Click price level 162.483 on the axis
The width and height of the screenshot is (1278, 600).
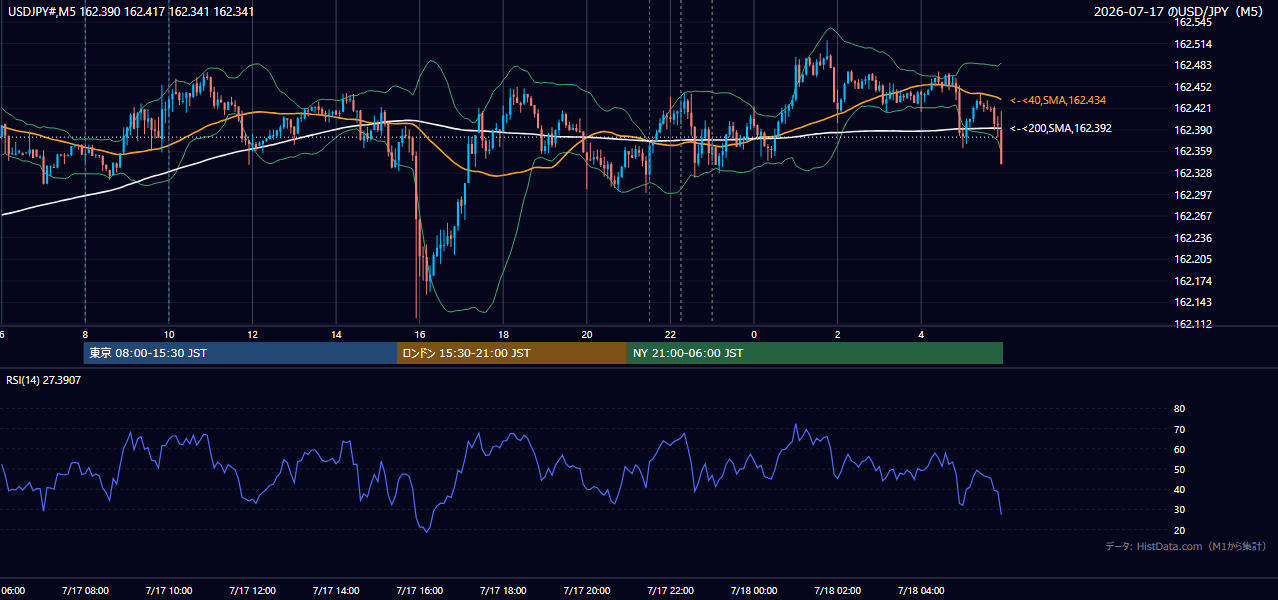pos(1192,65)
